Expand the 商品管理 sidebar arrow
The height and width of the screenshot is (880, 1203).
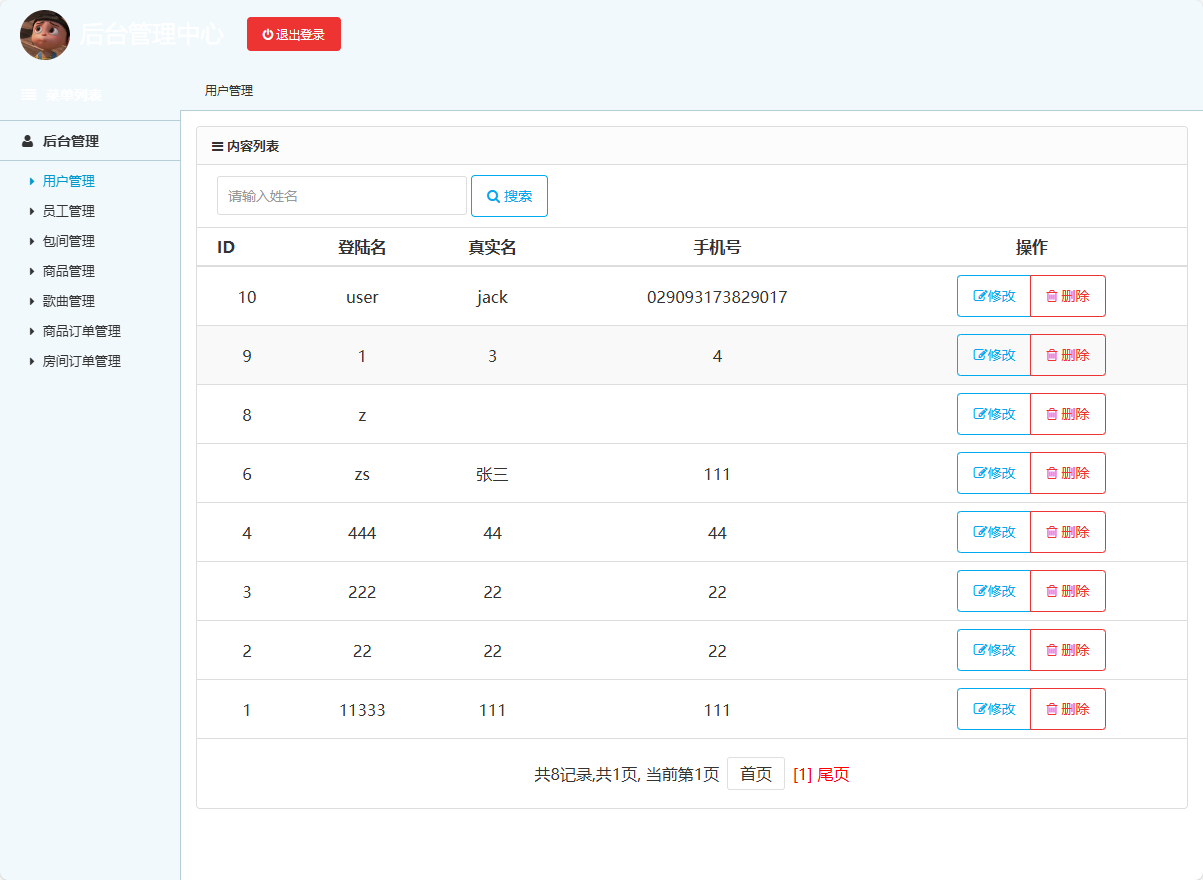[x=31, y=271]
